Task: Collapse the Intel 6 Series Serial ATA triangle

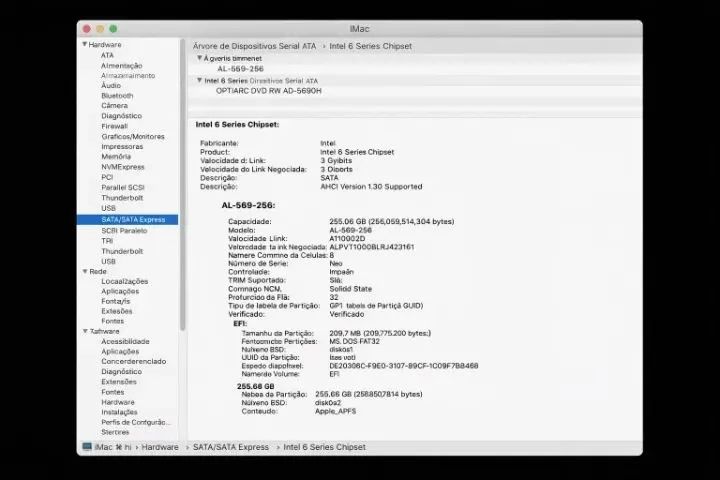Action: click(200, 80)
